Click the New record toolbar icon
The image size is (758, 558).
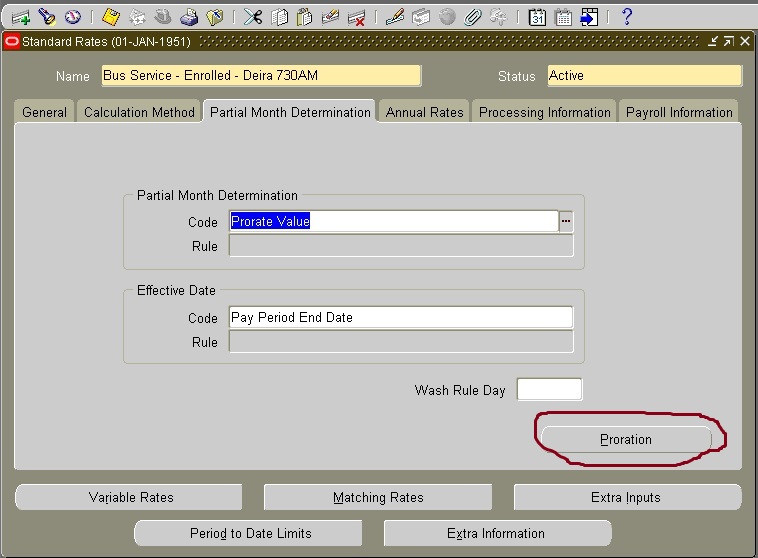(x=21, y=18)
